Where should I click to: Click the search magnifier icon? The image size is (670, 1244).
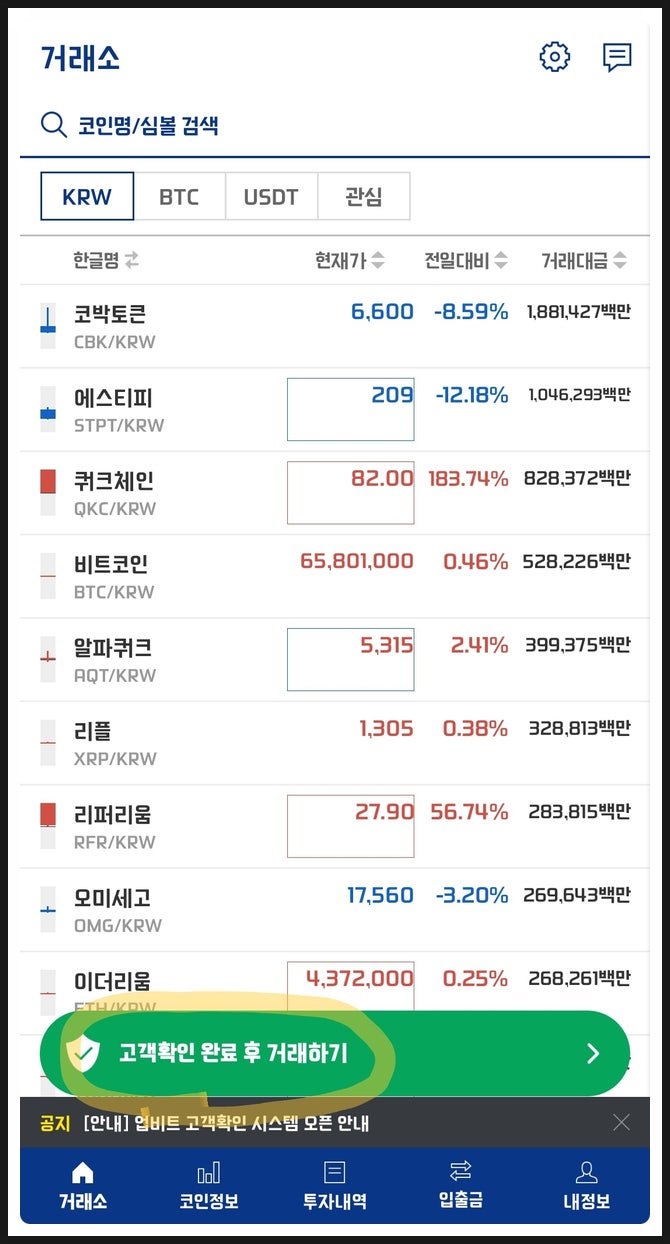(52, 124)
